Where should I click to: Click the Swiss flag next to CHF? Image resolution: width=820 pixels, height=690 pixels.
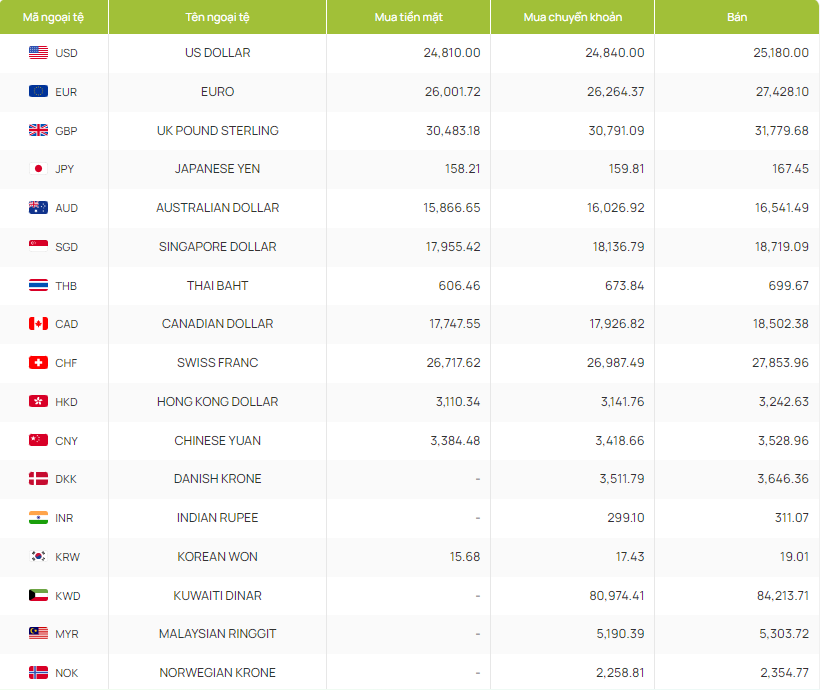pyautogui.click(x=38, y=363)
